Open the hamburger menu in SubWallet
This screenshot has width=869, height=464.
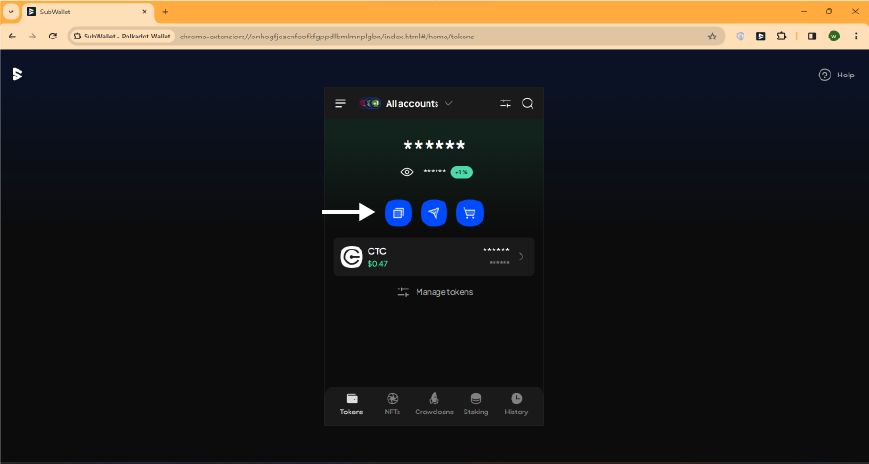click(x=340, y=104)
